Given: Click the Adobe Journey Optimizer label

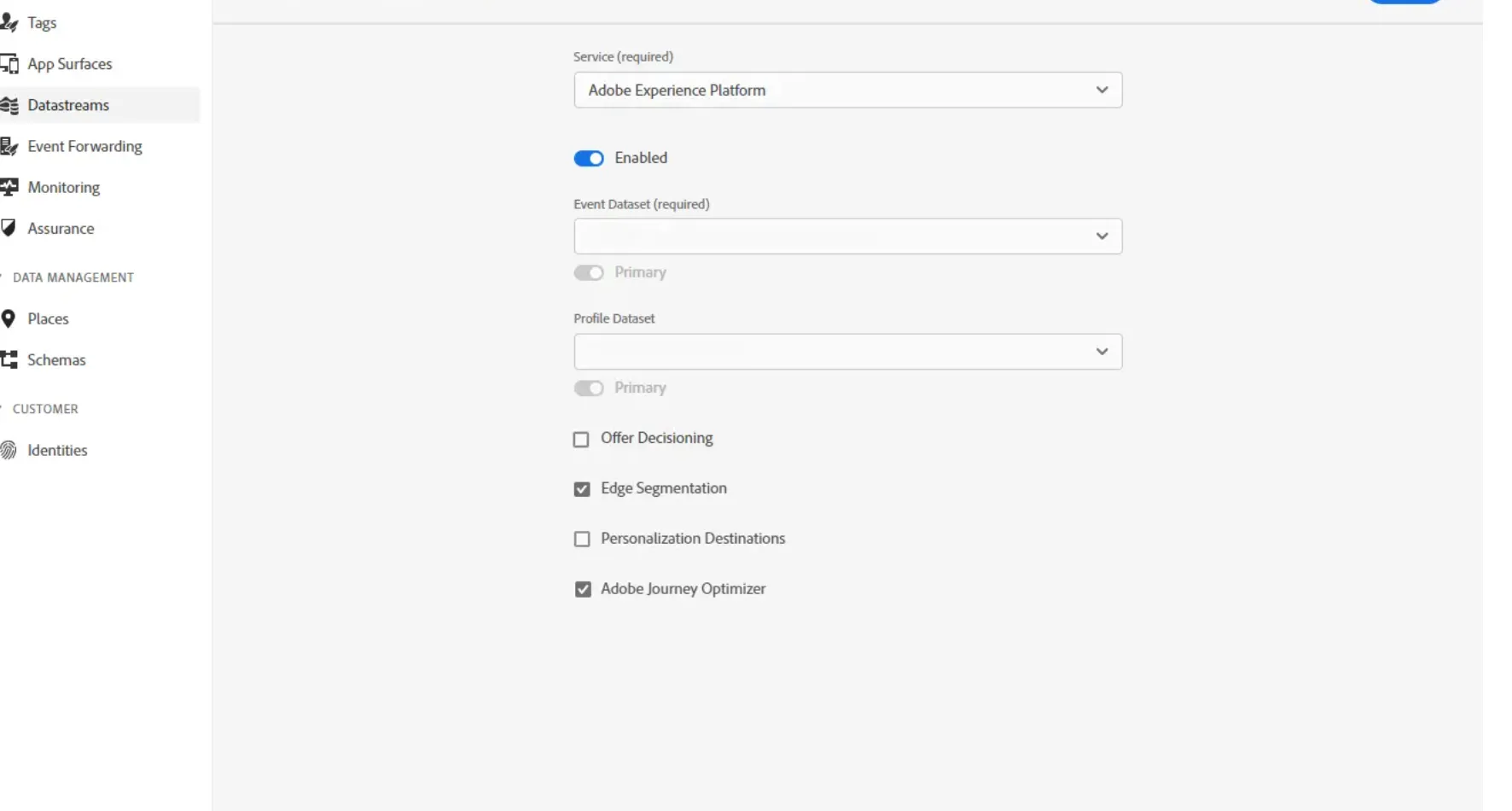Looking at the screenshot, I should coord(683,589).
